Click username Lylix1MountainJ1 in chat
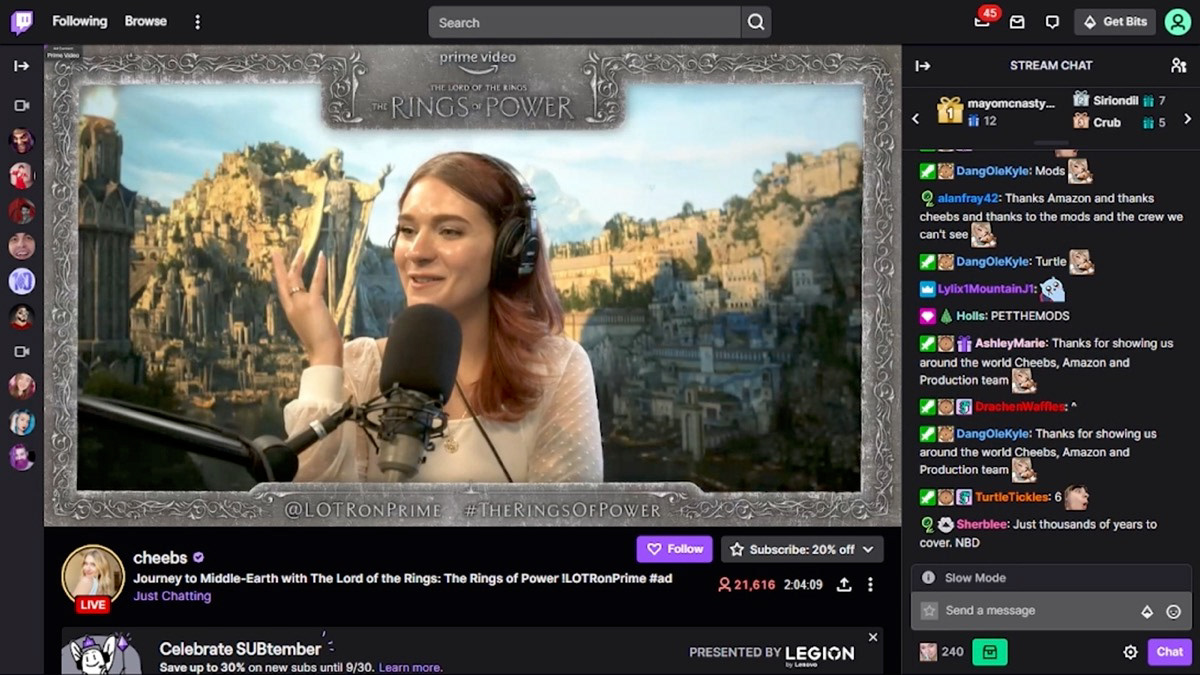 pyautogui.click(x=987, y=289)
